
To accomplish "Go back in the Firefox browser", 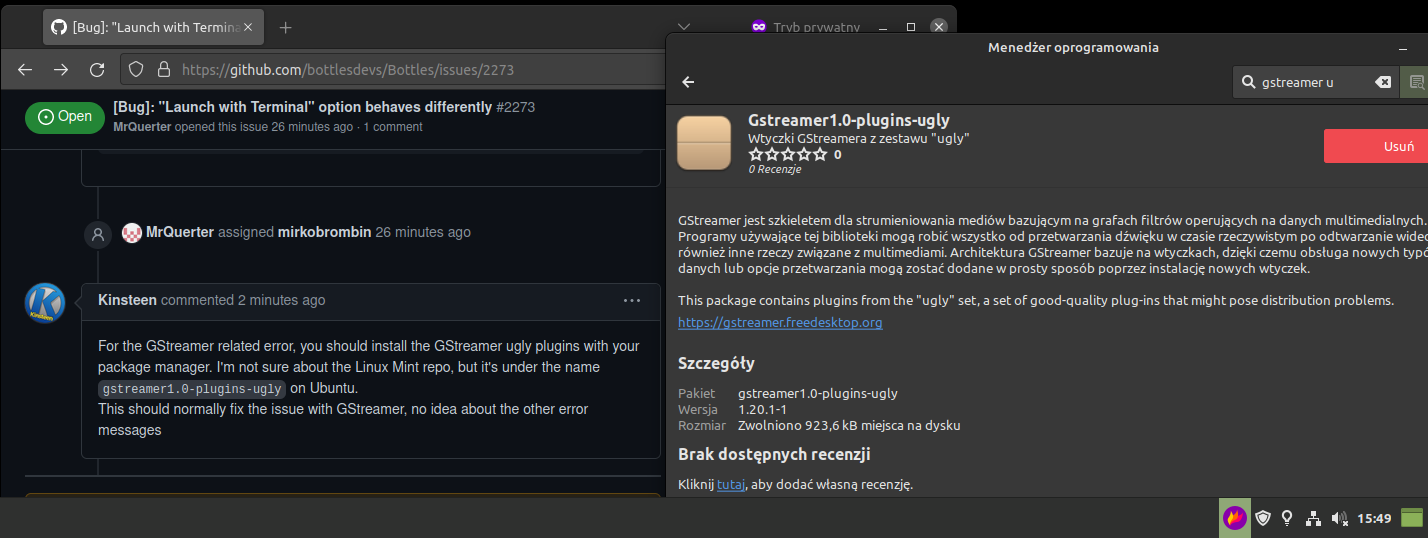I will (26, 70).
